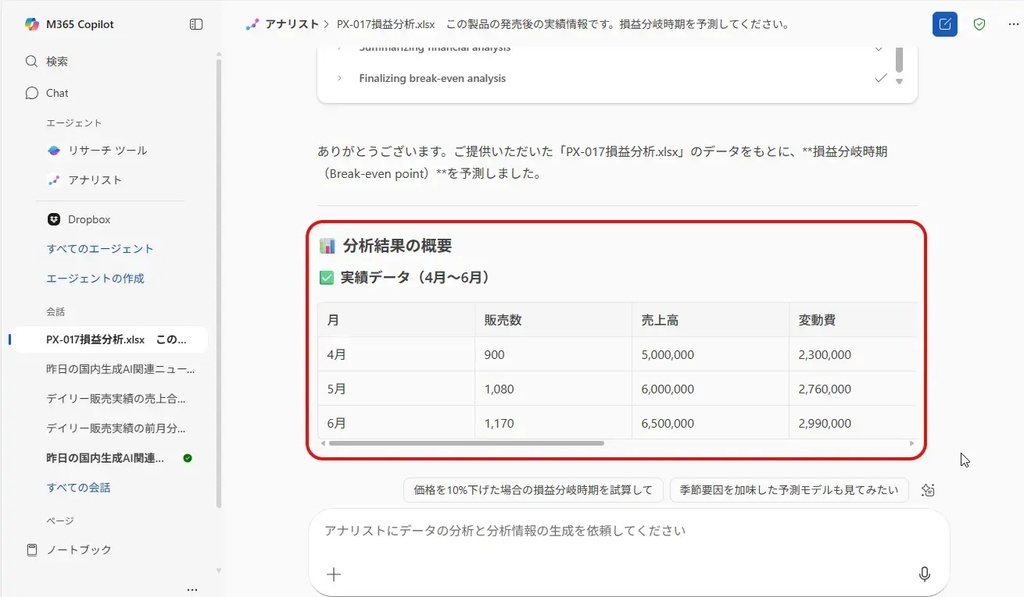Open the ノートブック page
Image resolution: width=1024 pixels, height=597 pixels.
point(80,549)
